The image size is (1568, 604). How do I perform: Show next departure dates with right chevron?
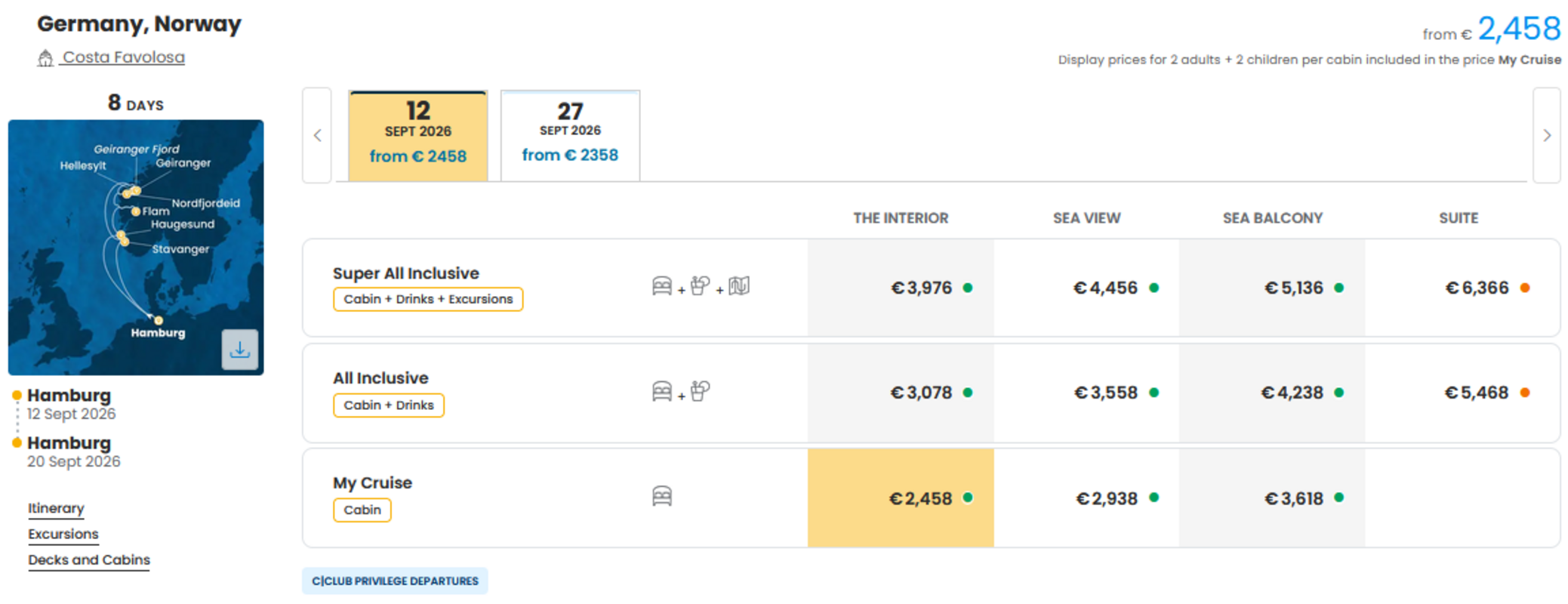point(1547,135)
